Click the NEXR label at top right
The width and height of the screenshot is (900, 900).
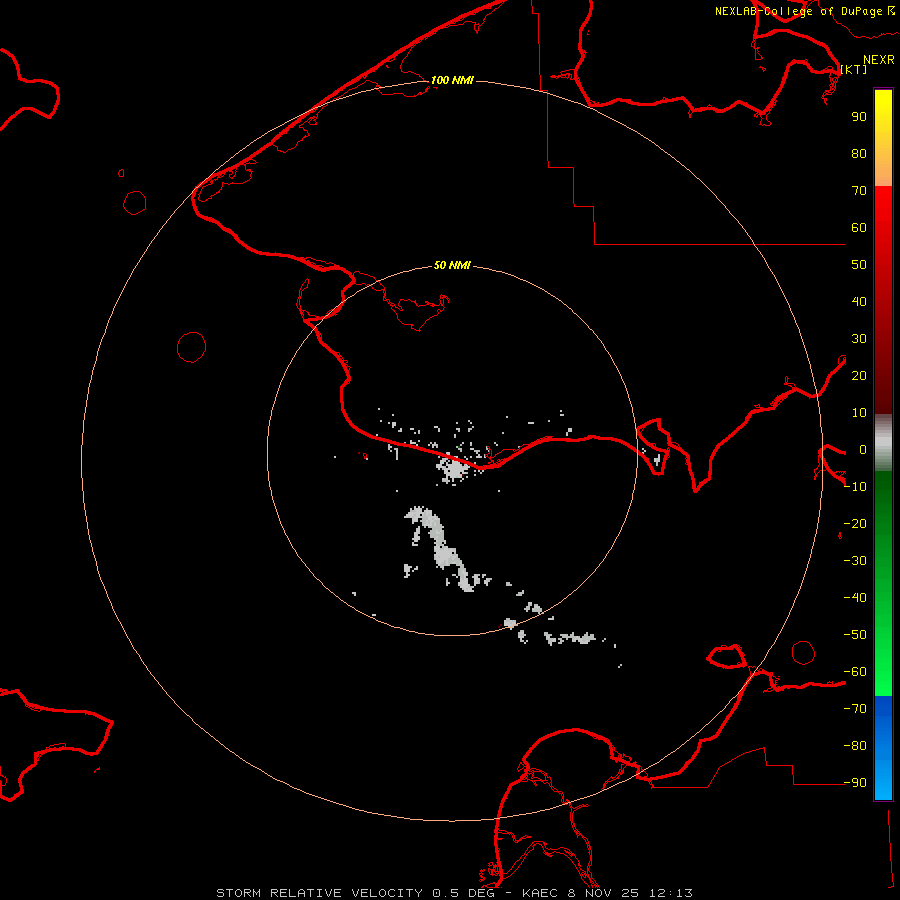click(878, 60)
